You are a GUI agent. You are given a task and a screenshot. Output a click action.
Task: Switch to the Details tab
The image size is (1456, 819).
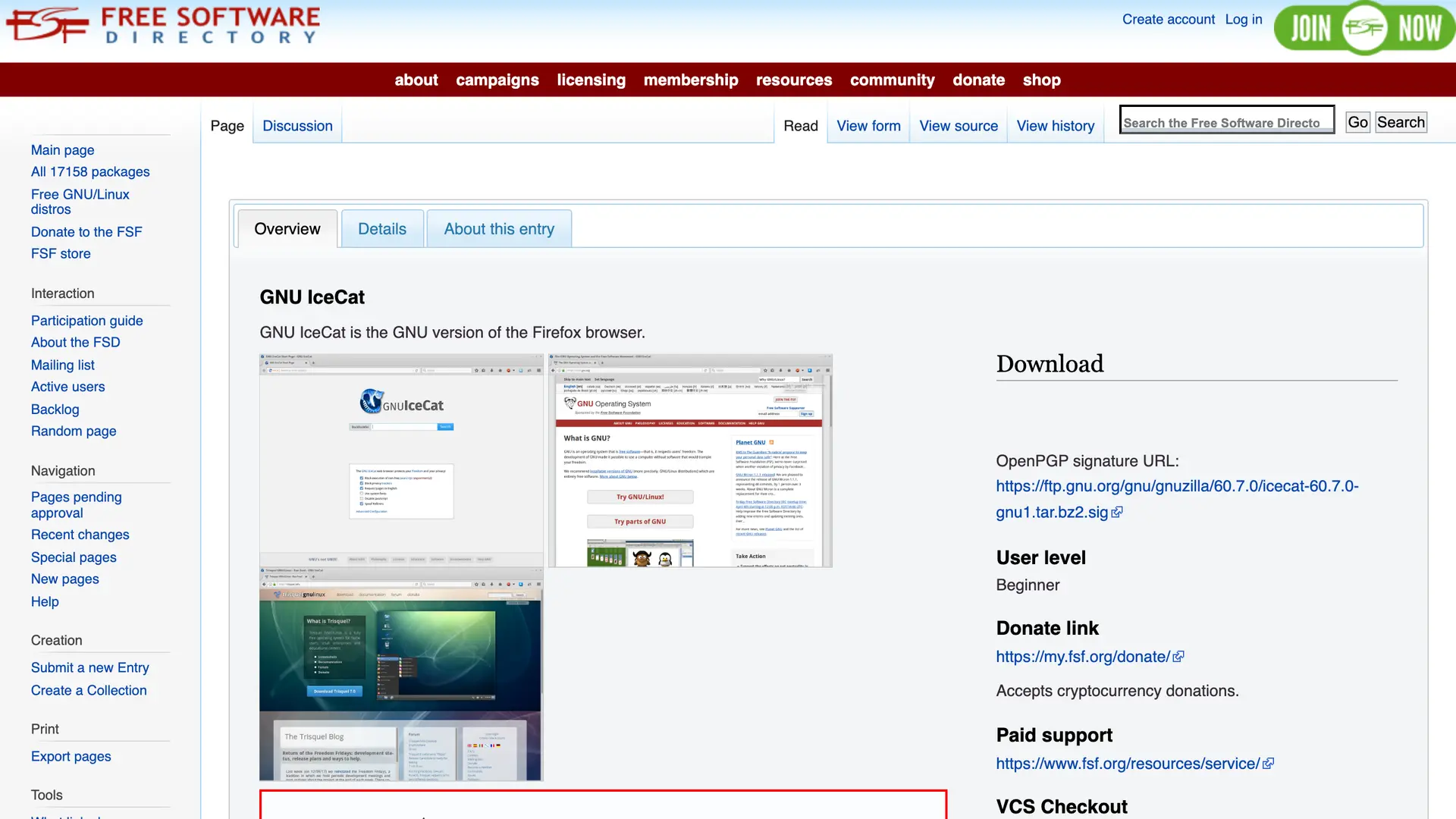tap(382, 229)
